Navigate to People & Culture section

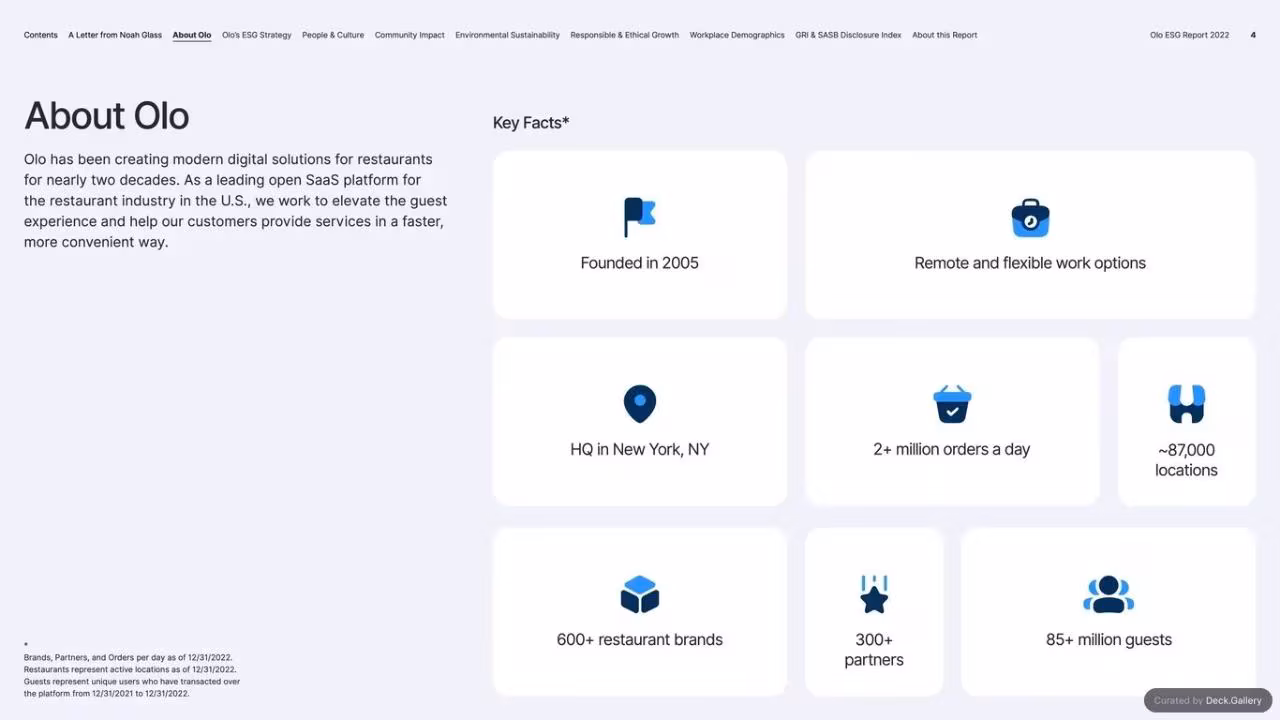[333, 35]
